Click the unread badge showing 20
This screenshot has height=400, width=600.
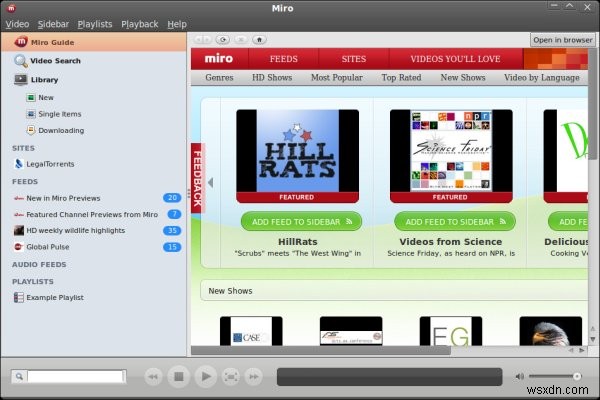tap(172, 198)
